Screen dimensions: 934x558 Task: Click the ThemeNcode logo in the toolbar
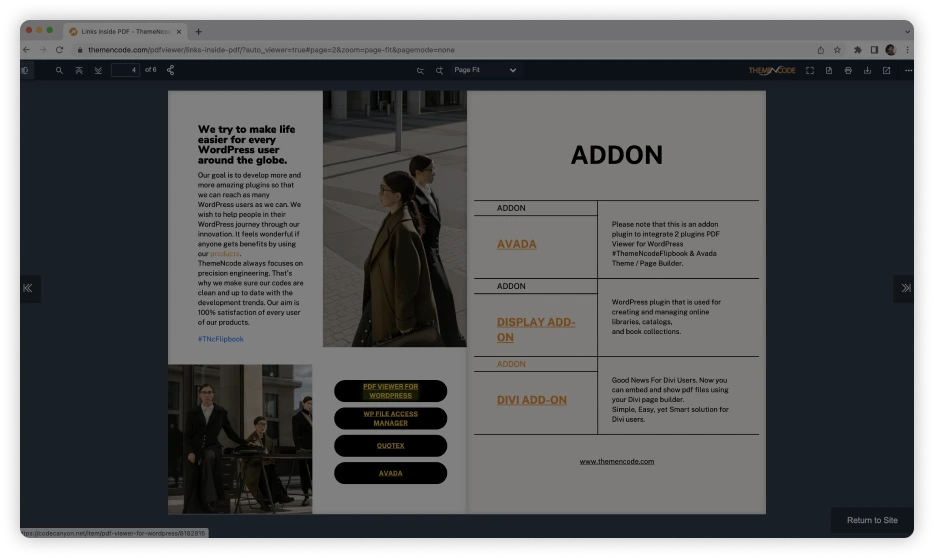(x=771, y=70)
